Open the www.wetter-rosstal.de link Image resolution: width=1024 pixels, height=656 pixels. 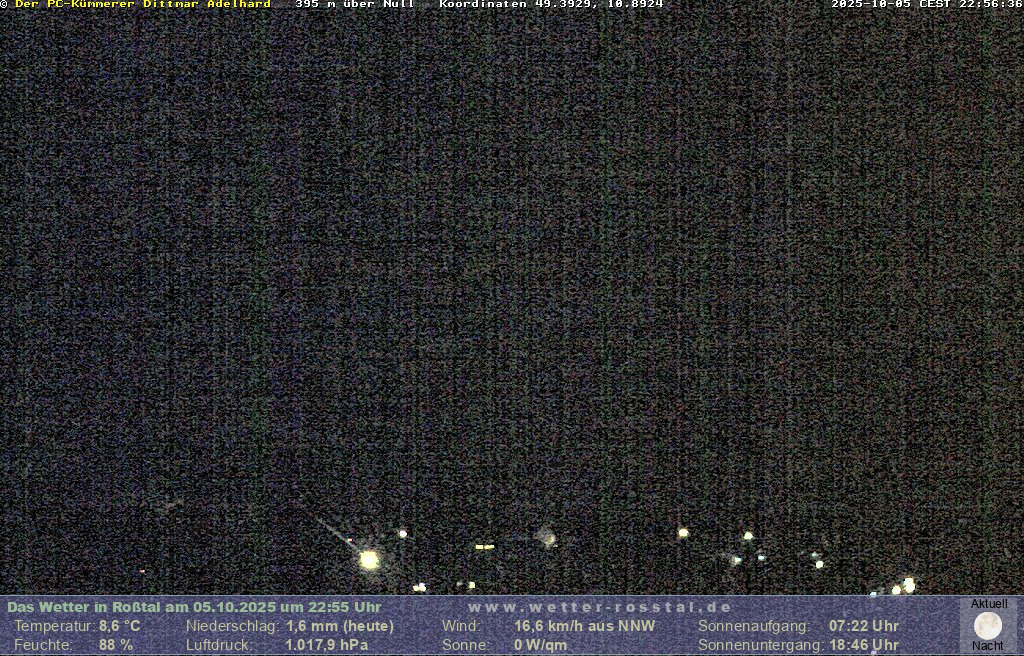click(x=599, y=607)
